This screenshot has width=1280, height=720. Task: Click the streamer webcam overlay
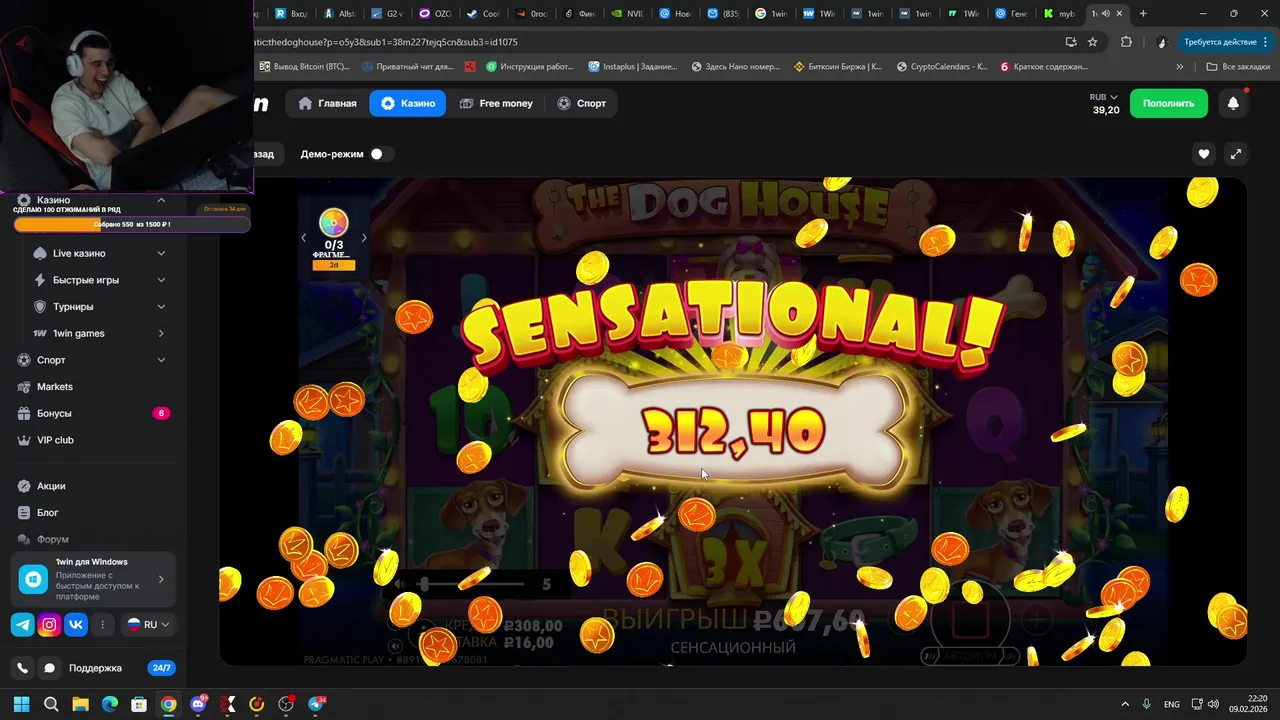click(x=126, y=96)
